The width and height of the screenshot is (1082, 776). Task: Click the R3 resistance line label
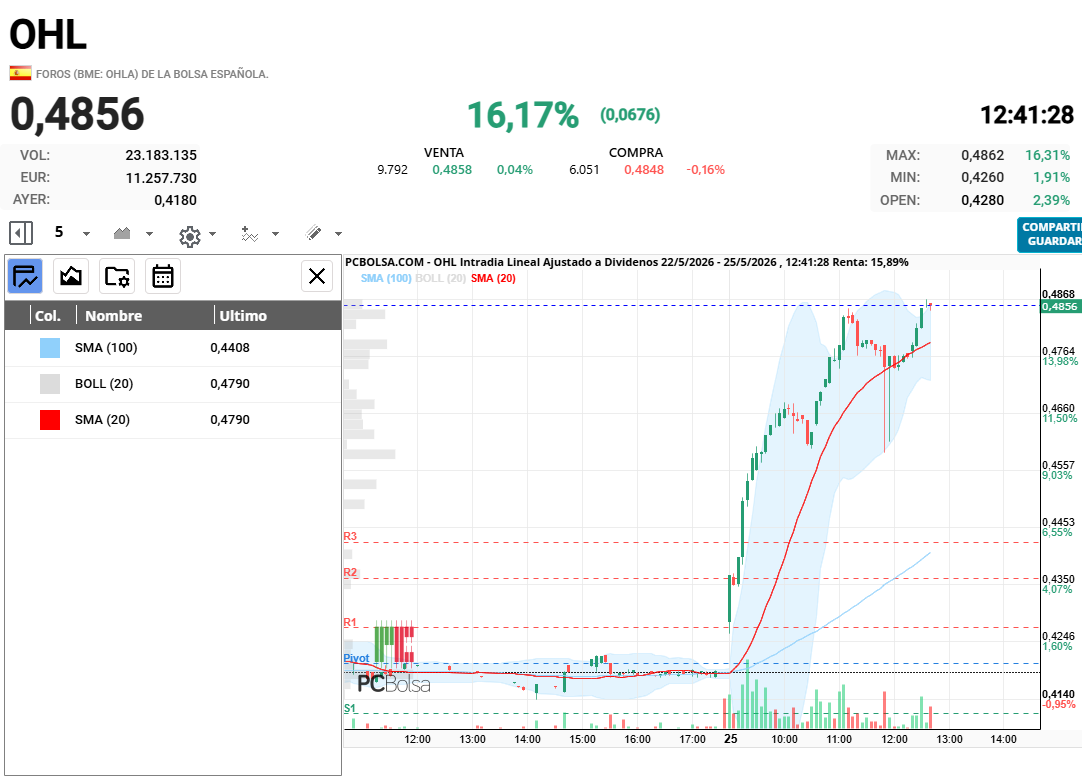[350, 536]
